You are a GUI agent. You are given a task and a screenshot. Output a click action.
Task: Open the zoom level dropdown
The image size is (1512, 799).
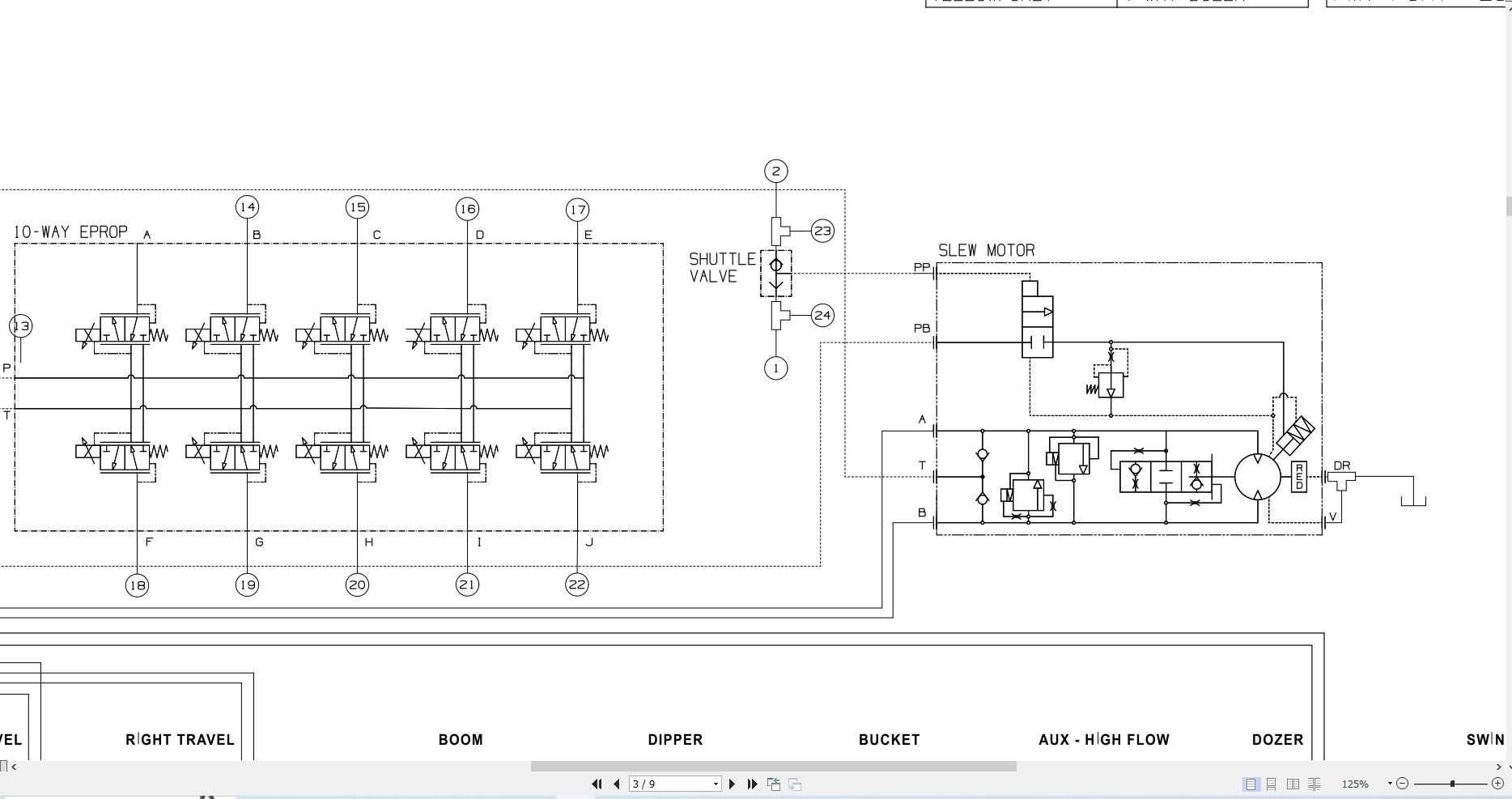1389,782
